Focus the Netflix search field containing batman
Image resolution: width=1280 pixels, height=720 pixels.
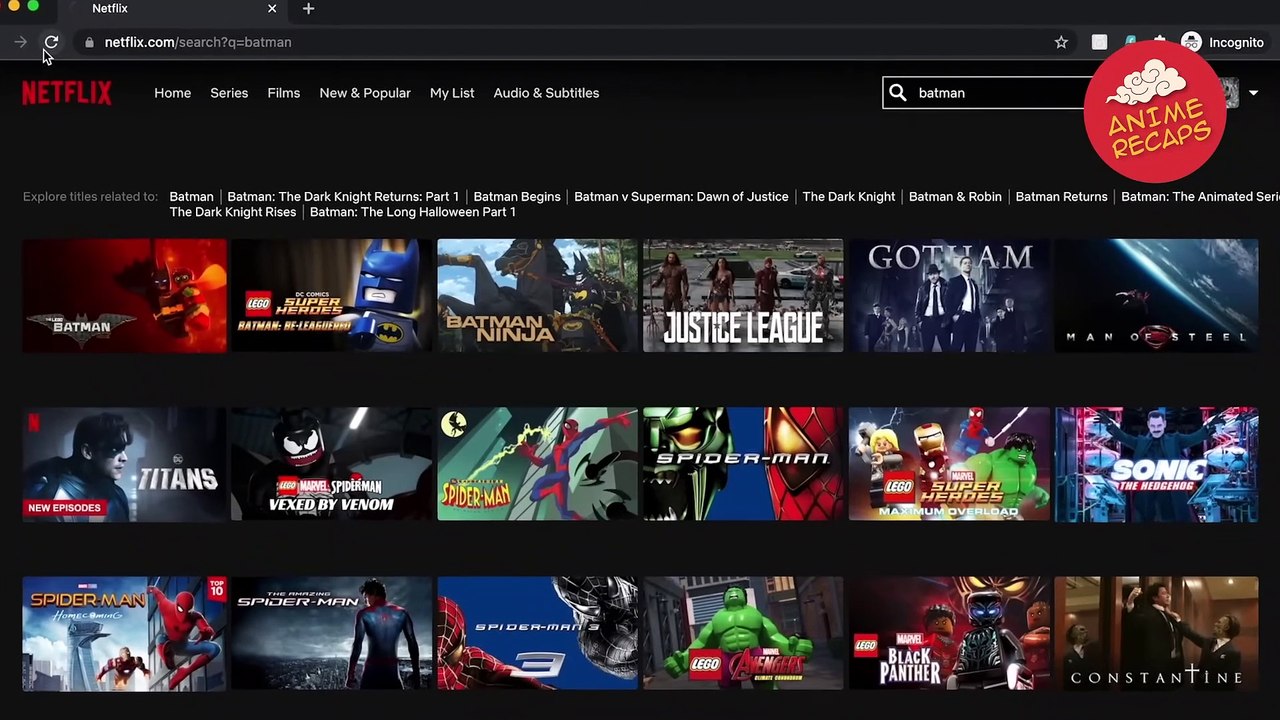pos(1000,93)
